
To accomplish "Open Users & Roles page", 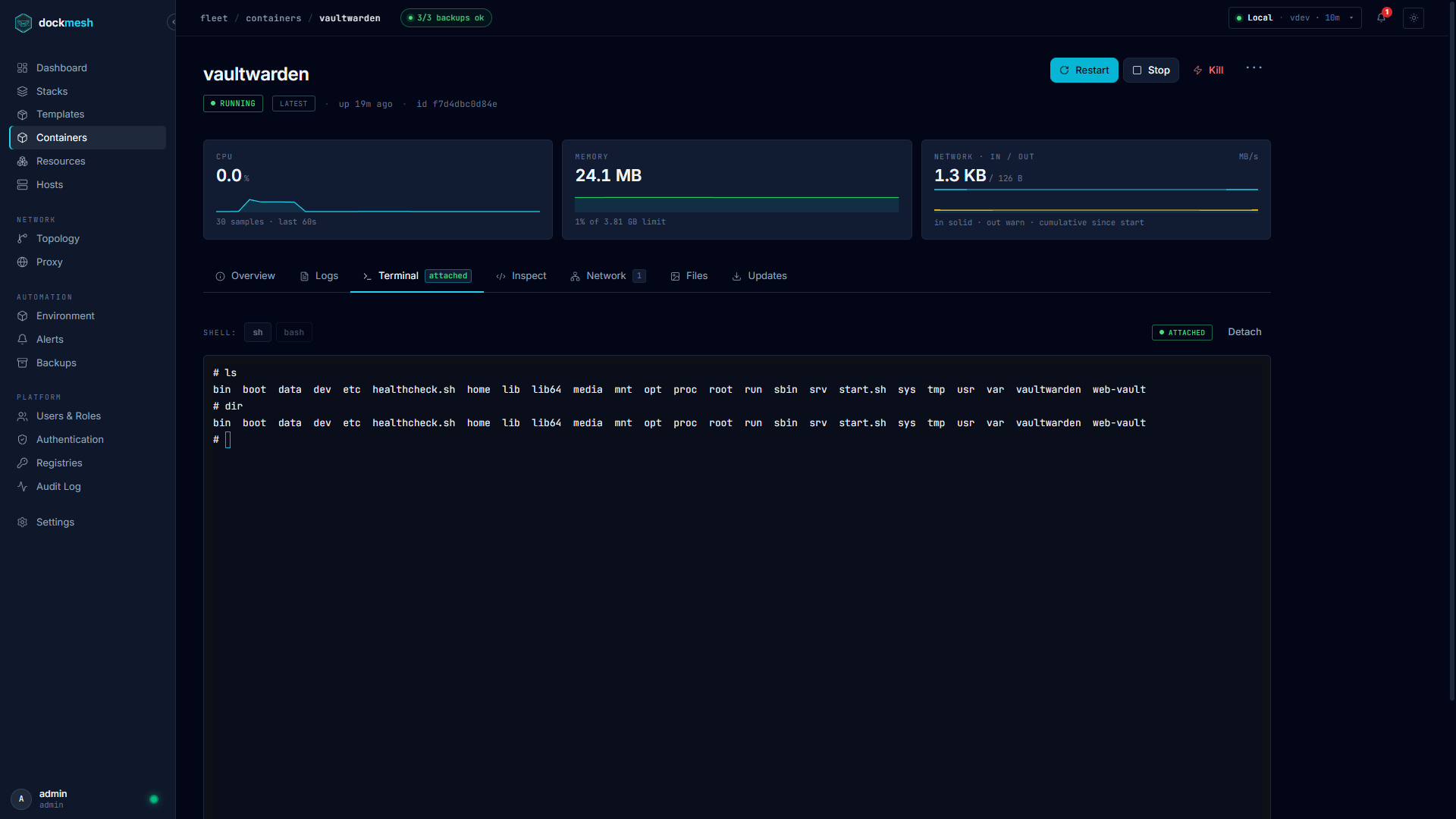I will pyautogui.click(x=87, y=416).
